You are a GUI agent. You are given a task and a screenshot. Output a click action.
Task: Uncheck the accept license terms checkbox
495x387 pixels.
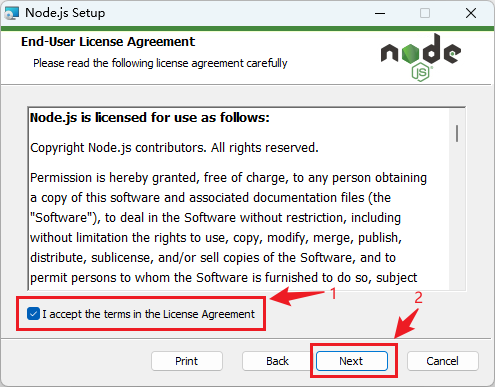[x=33, y=314]
